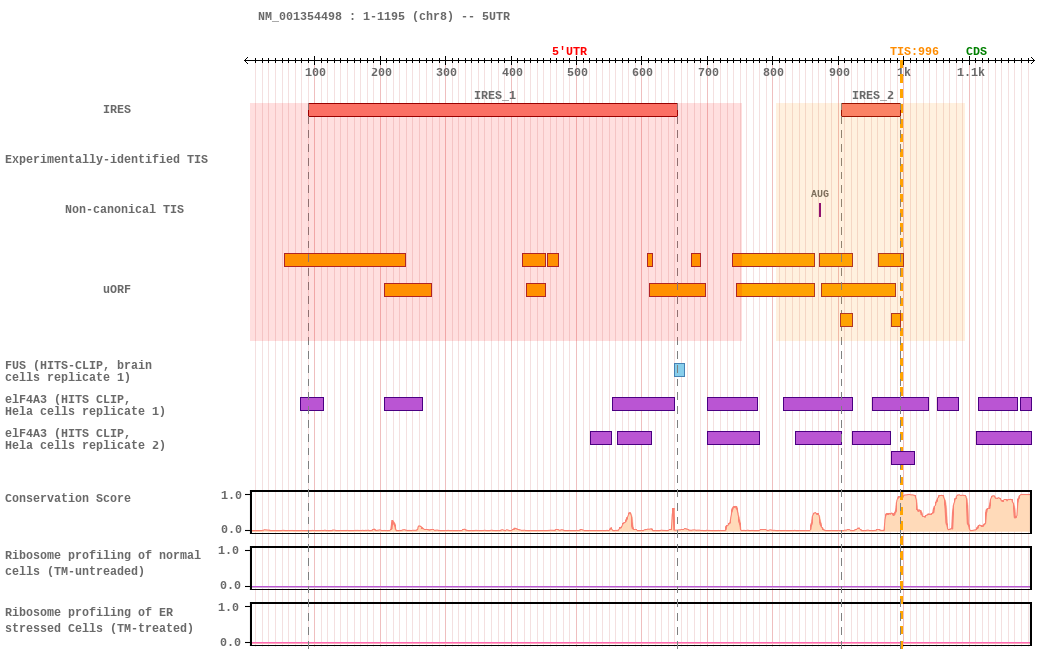Select the IRES_2 feature bar
Viewport: 1050px width, 656px height.
(871, 110)
